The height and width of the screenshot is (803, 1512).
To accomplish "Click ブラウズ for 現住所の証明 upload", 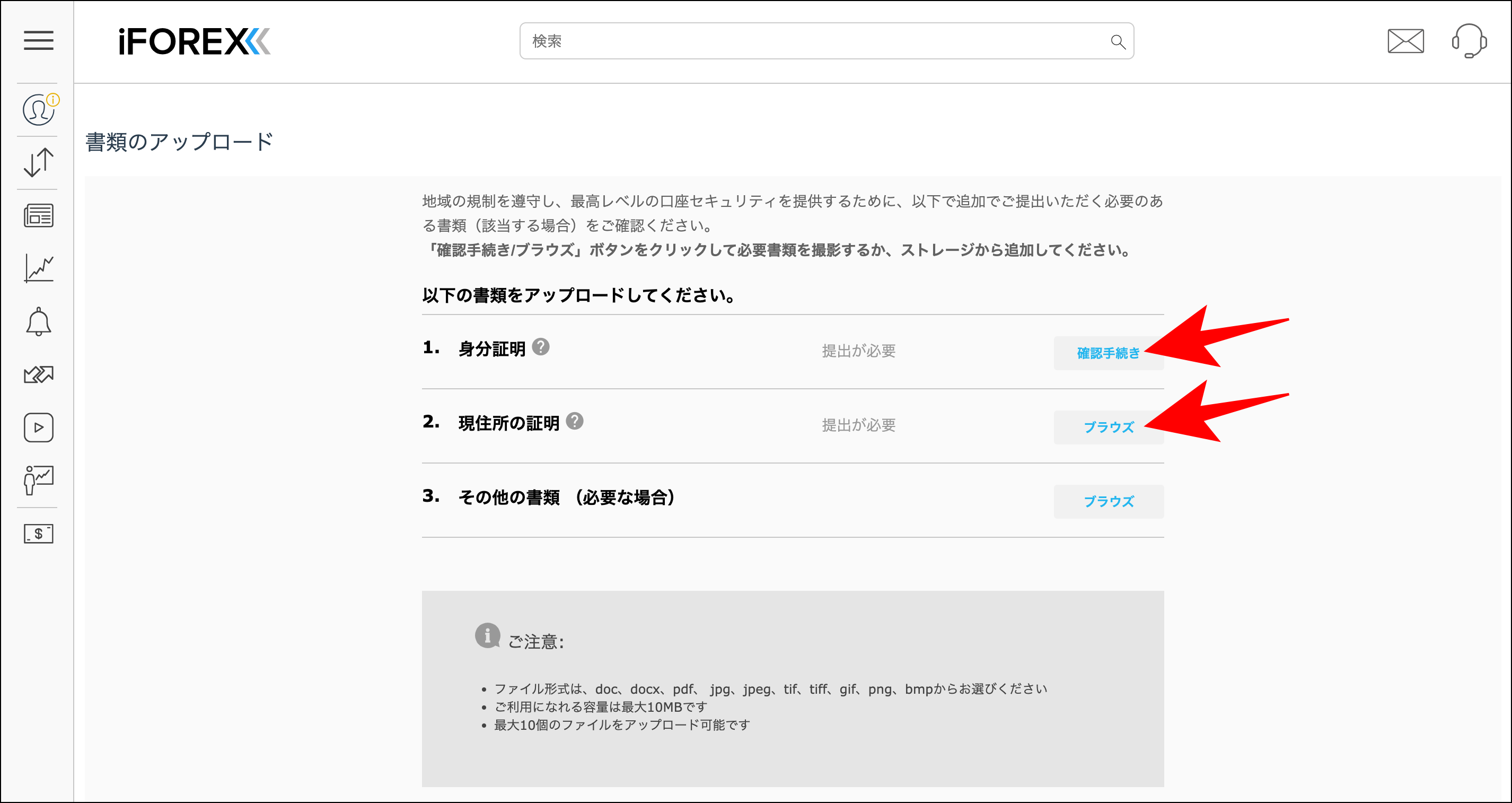I will (x=1108, y=427).
